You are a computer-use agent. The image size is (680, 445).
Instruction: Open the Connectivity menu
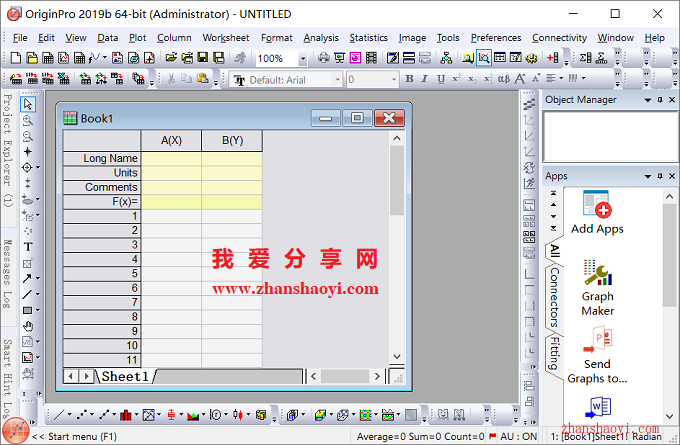[559, 38]
